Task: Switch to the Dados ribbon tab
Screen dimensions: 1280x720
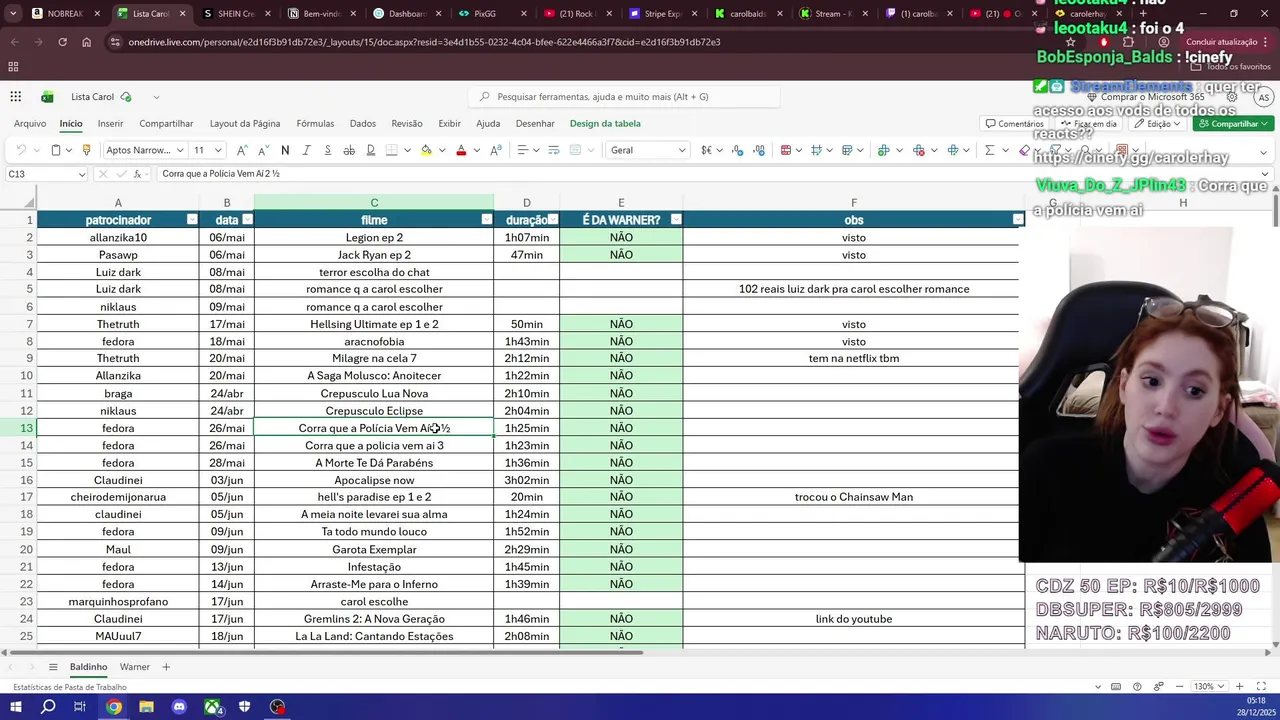Action: pyautogui.click(x=363, y=123)
